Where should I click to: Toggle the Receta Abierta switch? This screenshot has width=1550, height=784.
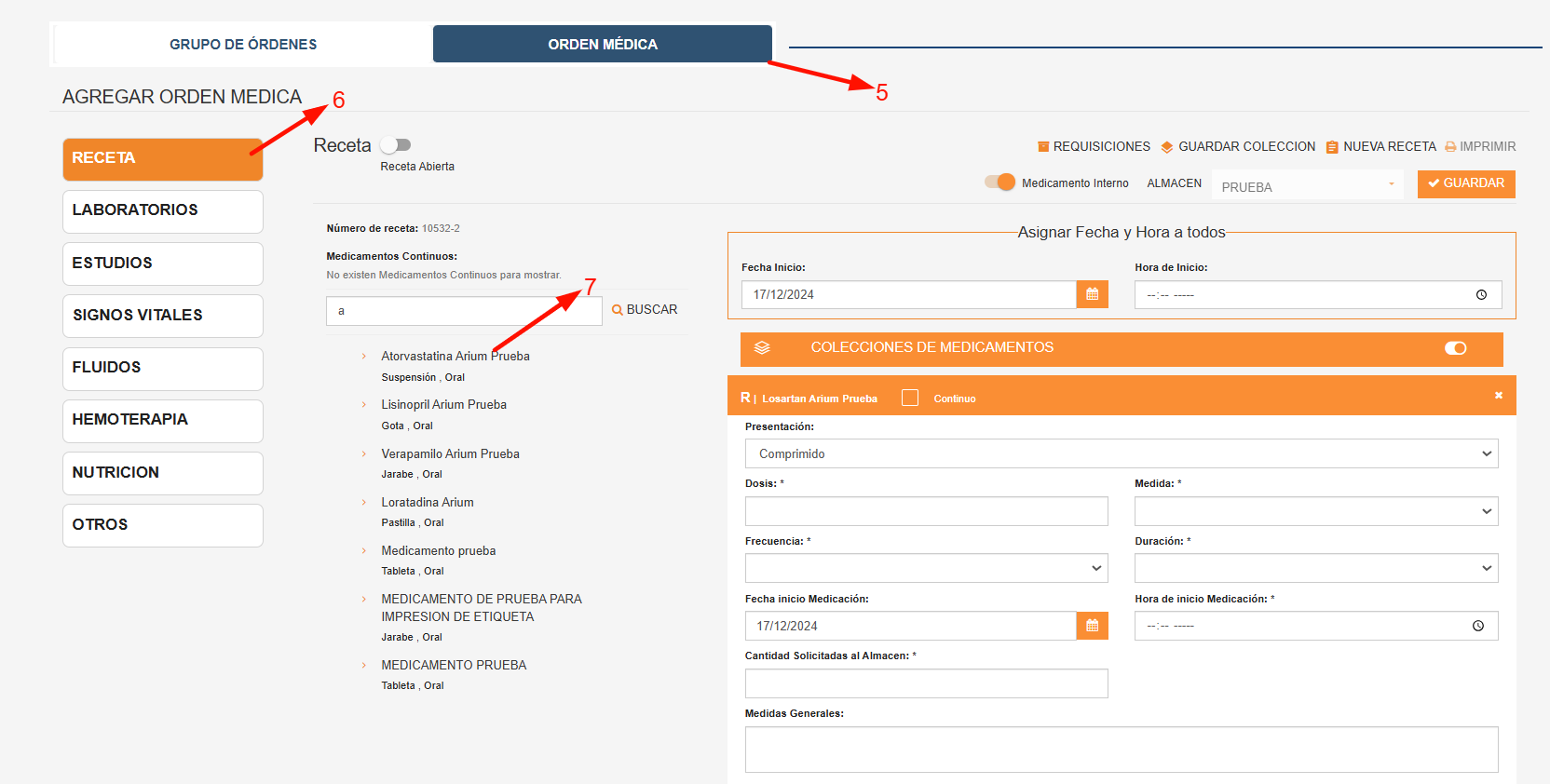click(396, 145)
